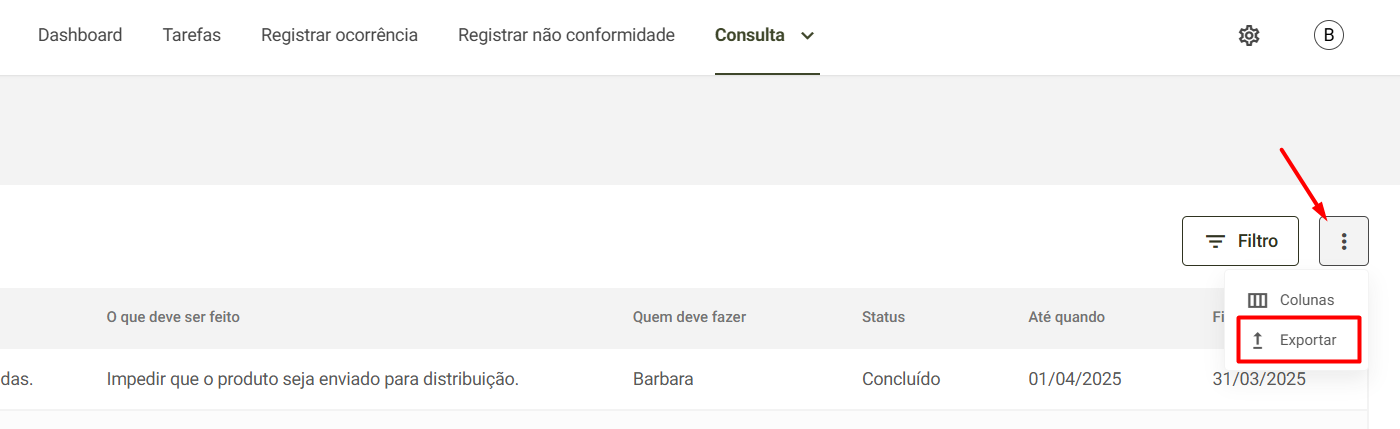The image size is (1400, 429).
Task: Click the 'Quem deve fazer' column header
Action: [689, 317]
